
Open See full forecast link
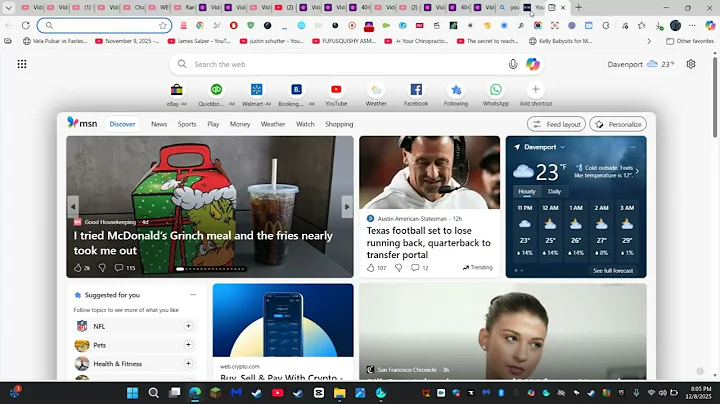point(613,271)
